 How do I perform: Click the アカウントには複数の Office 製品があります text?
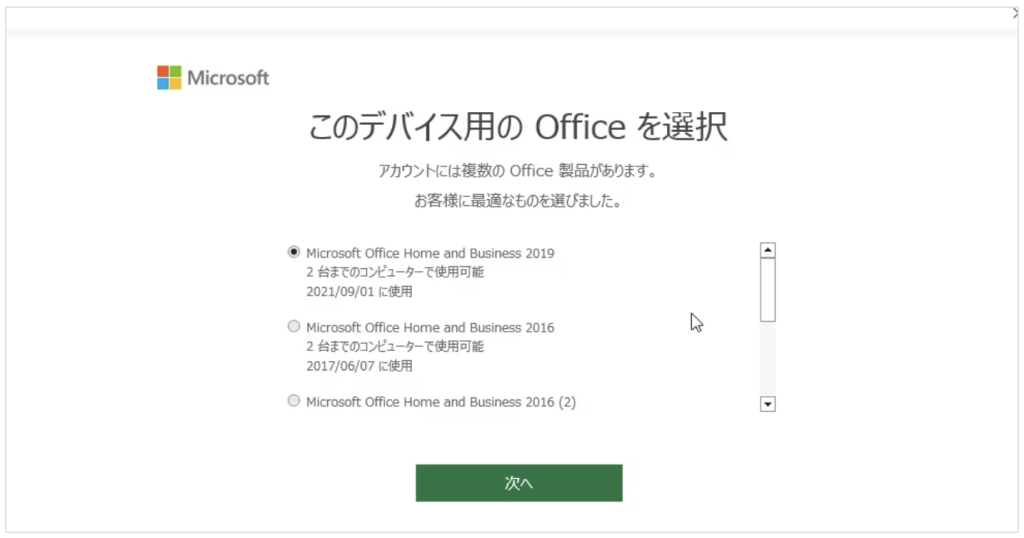(x=517, y=171)
